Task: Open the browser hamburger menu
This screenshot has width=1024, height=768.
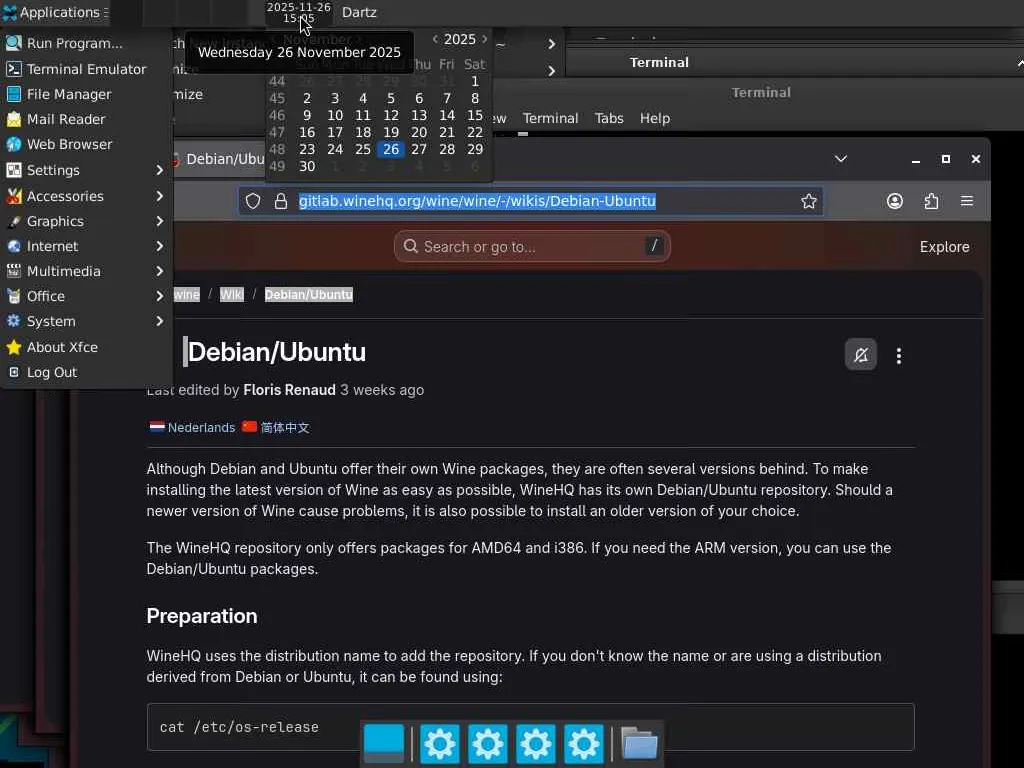Action: pos(967,201)
